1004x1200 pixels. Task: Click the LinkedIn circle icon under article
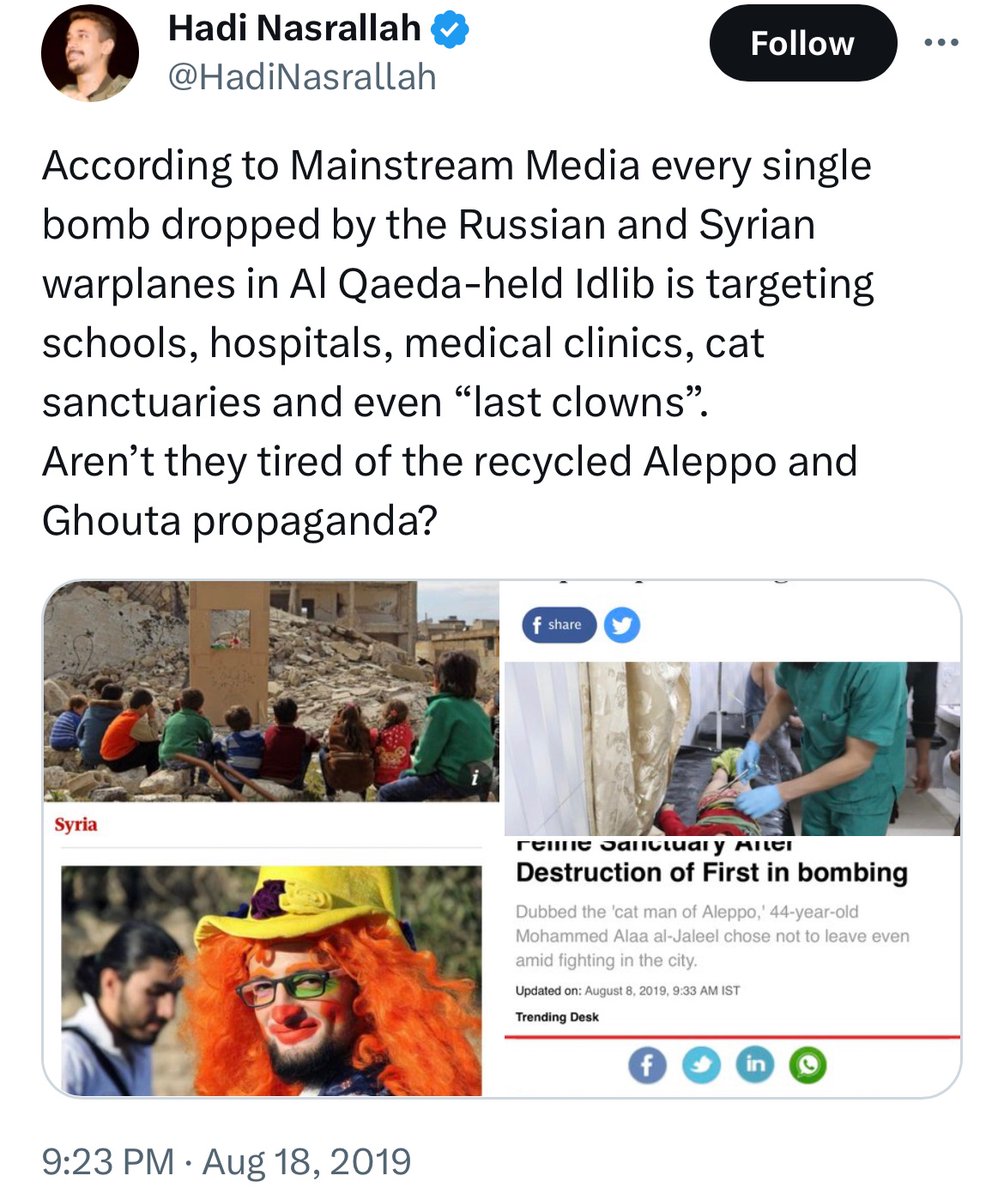point(754,1066)
